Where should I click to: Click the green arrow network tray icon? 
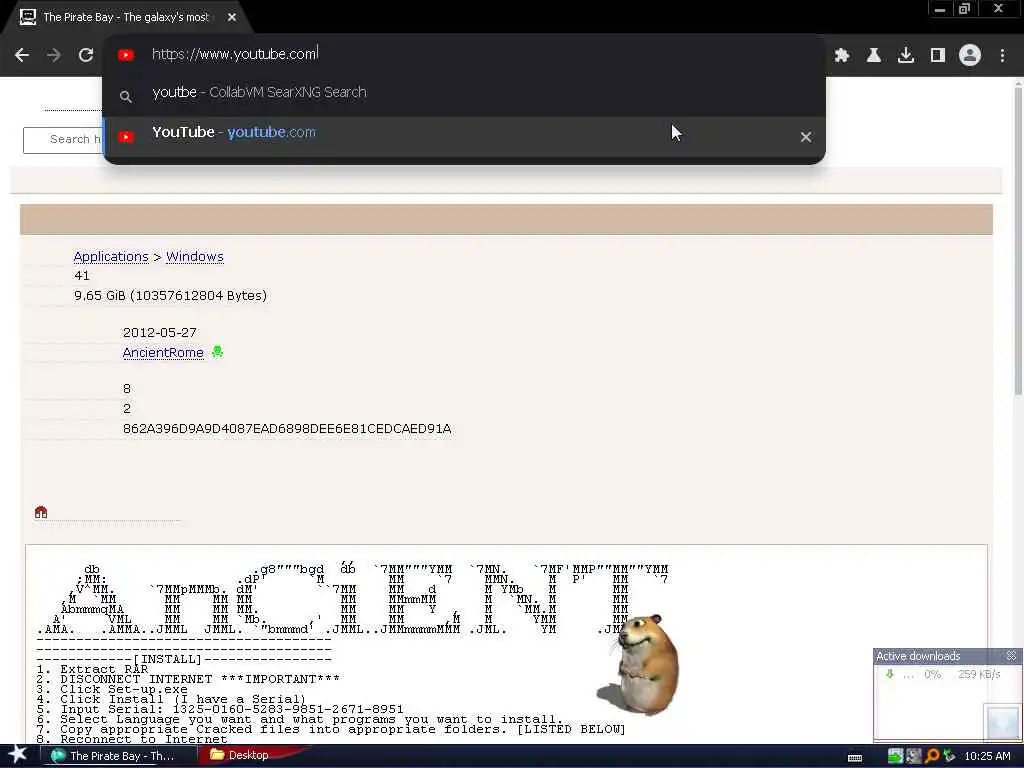(x=895, y=756)
